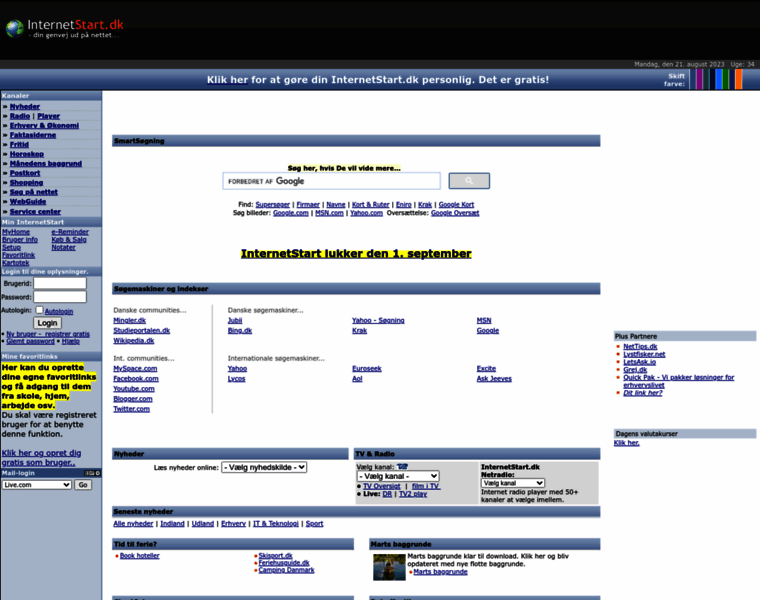Open Faktasiderne in the Kanaler menu
The height and width of the screenshot is (600, 760).
pyautogui.click(x=33, y=135)
